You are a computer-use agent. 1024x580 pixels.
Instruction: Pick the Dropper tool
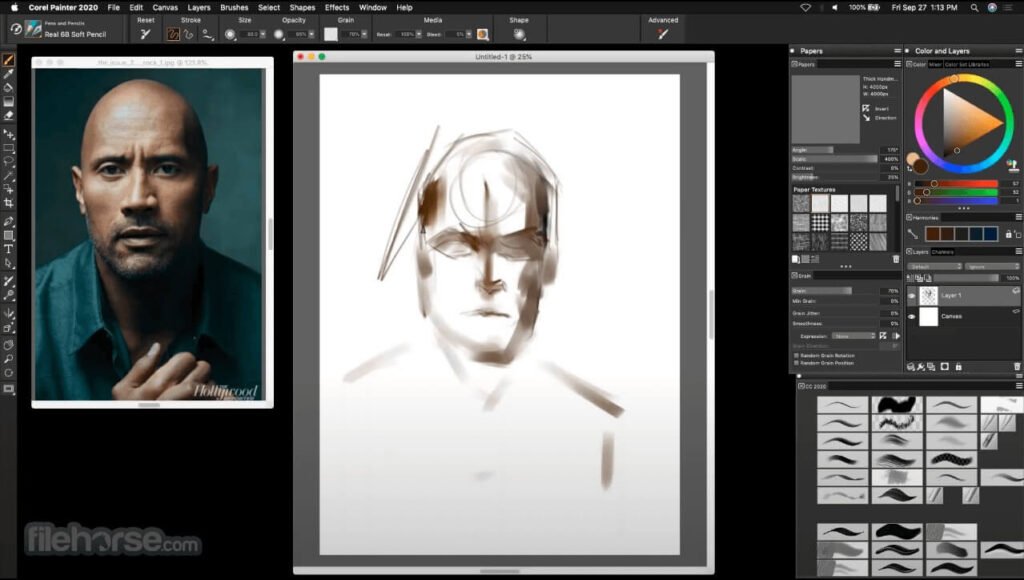pos(8,74)
